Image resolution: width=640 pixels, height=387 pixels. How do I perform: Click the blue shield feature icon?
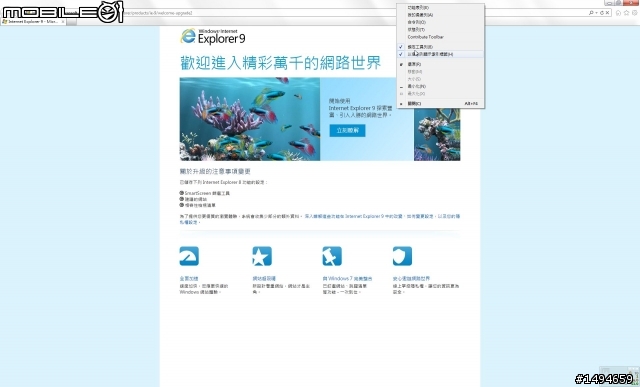402,256
